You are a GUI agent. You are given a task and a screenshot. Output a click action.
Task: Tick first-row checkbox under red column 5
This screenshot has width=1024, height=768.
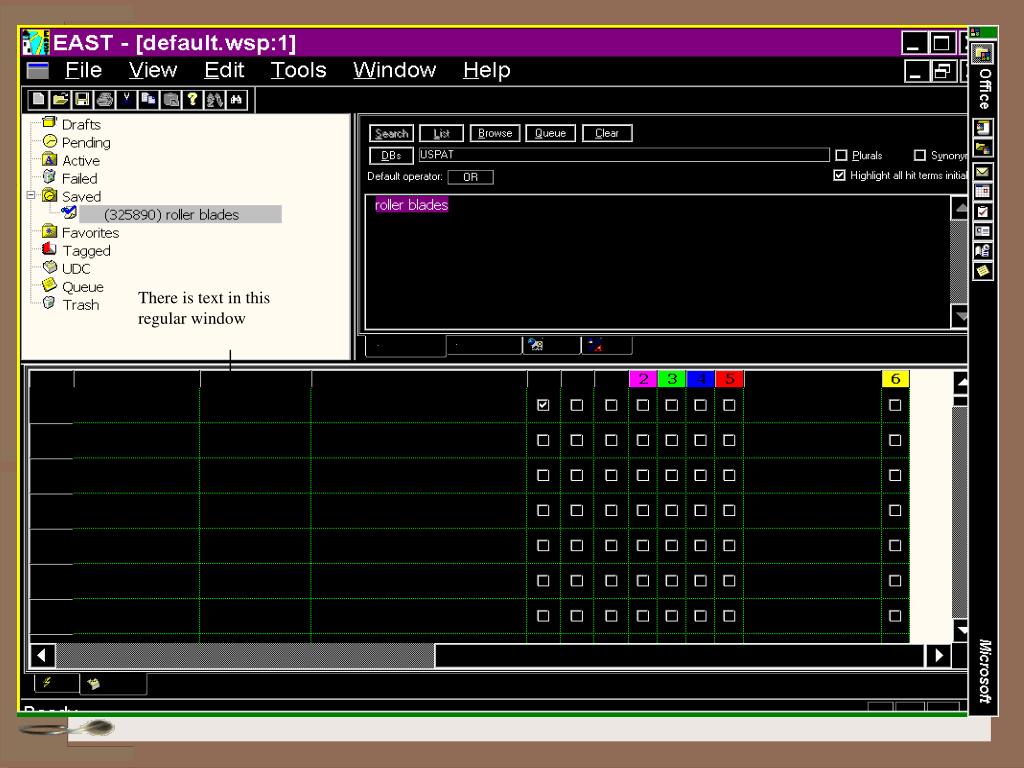pyautogui.click(x=729, y=405)
